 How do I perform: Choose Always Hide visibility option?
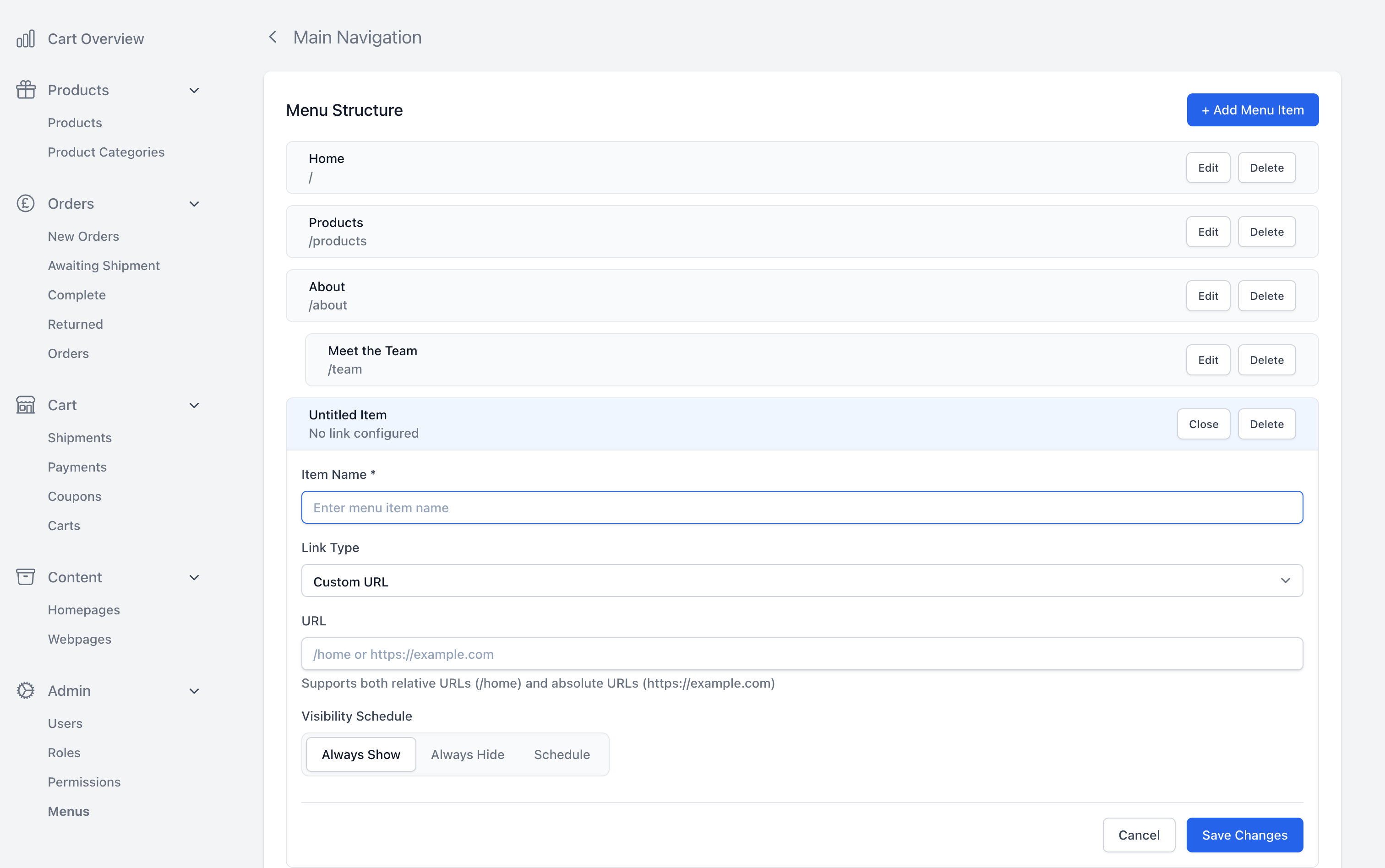(x=468, y=754)
